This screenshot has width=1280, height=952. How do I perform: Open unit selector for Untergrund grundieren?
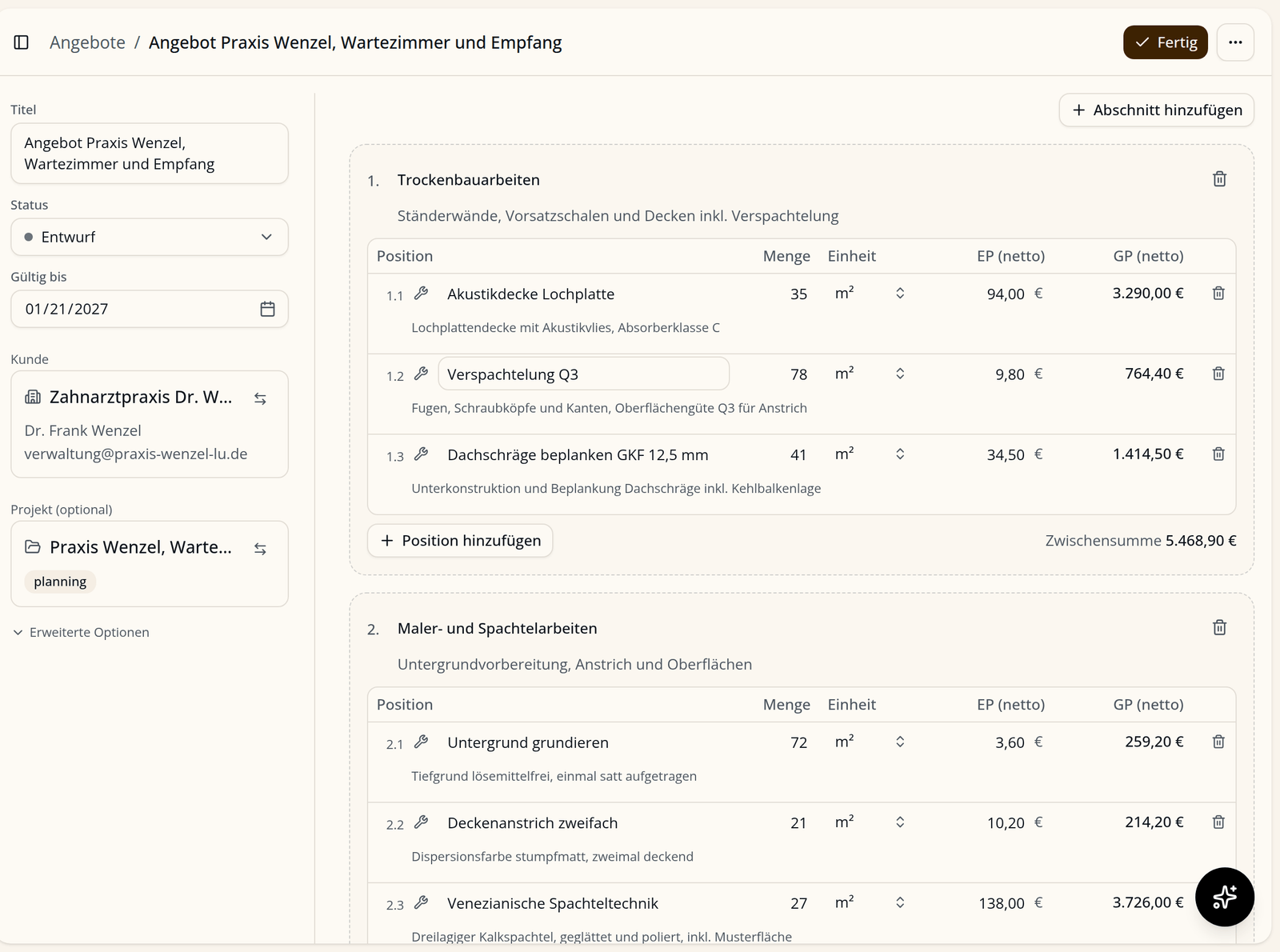[x=870, y=742]
